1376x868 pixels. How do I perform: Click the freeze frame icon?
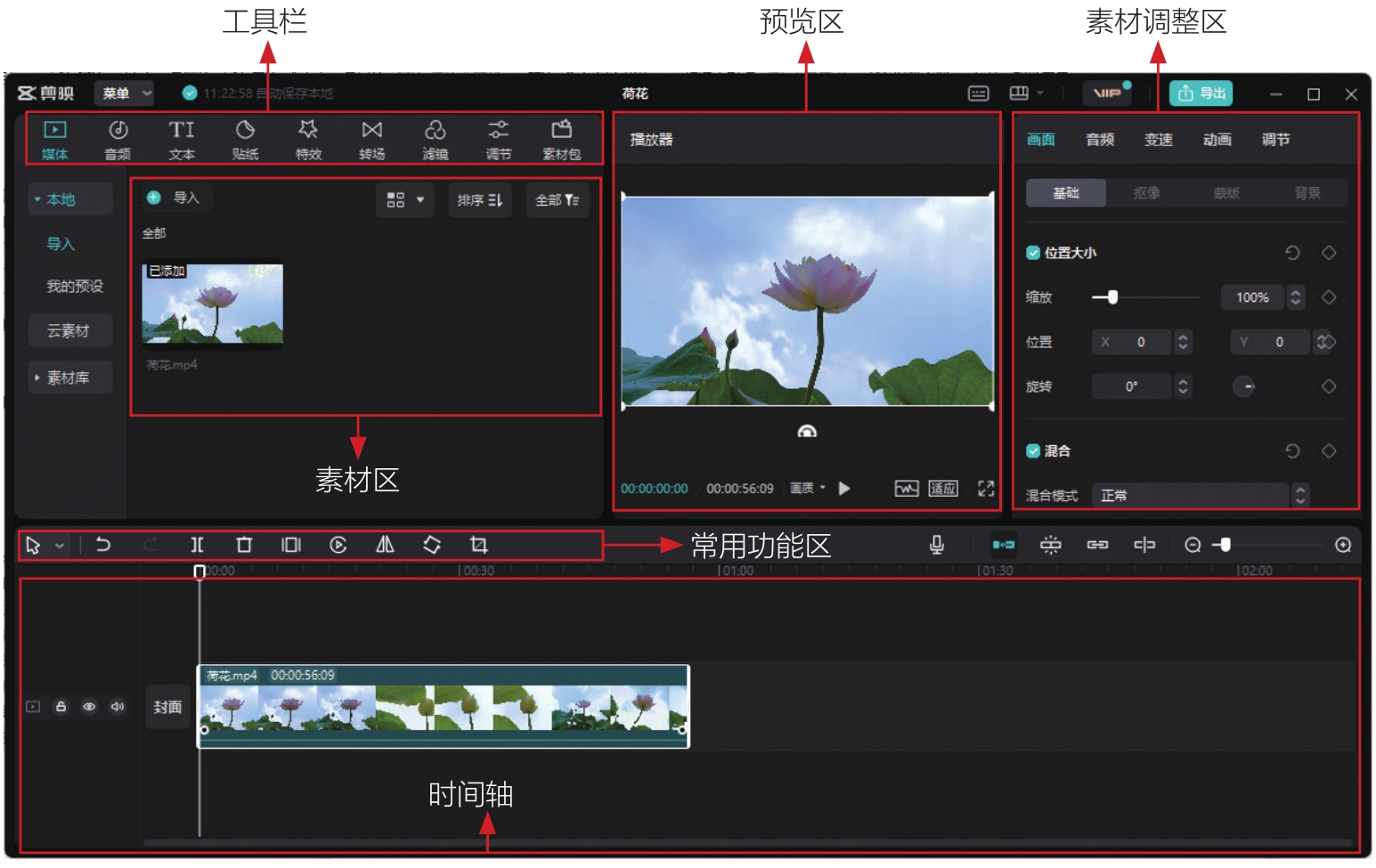pos(291,545)
